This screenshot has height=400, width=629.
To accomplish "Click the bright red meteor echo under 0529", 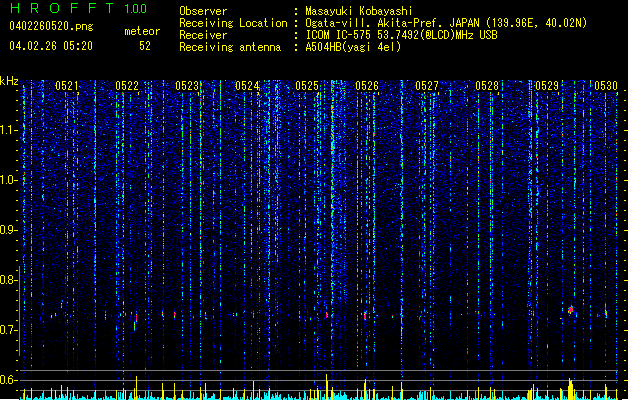I will (570, 310).
